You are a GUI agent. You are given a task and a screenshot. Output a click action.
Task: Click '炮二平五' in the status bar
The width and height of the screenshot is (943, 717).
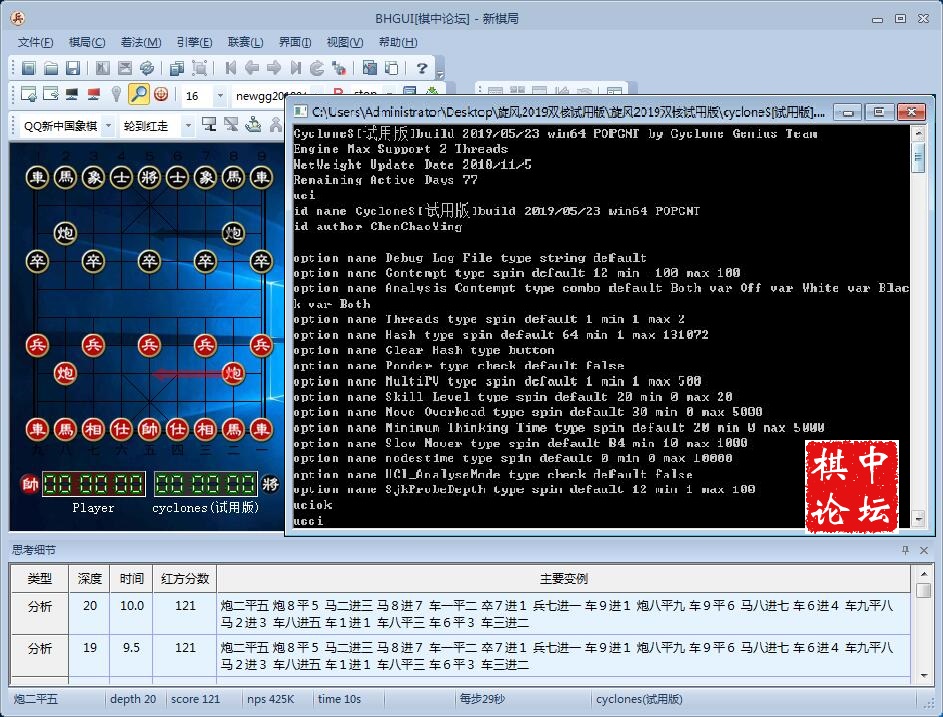tap(35, 699)
